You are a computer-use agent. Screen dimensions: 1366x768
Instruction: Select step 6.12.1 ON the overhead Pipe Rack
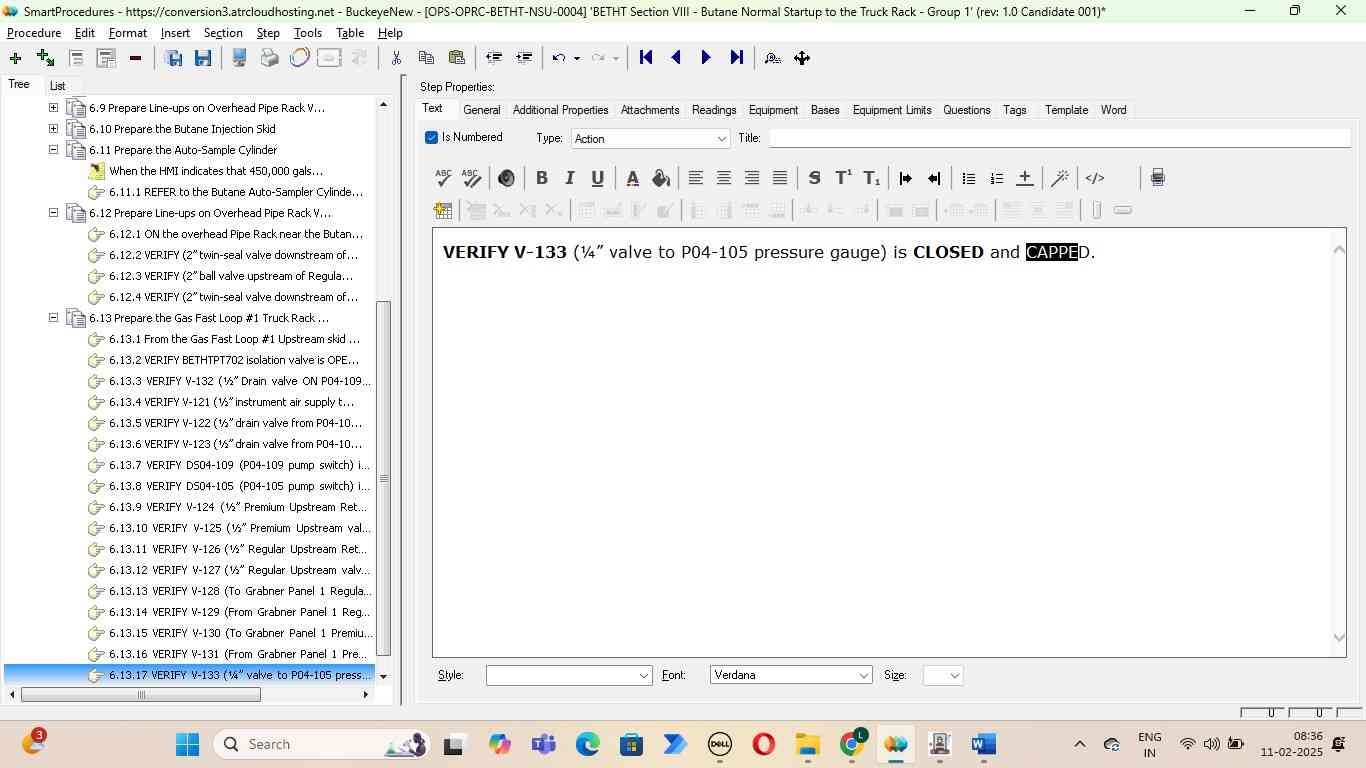coord(236,234)
